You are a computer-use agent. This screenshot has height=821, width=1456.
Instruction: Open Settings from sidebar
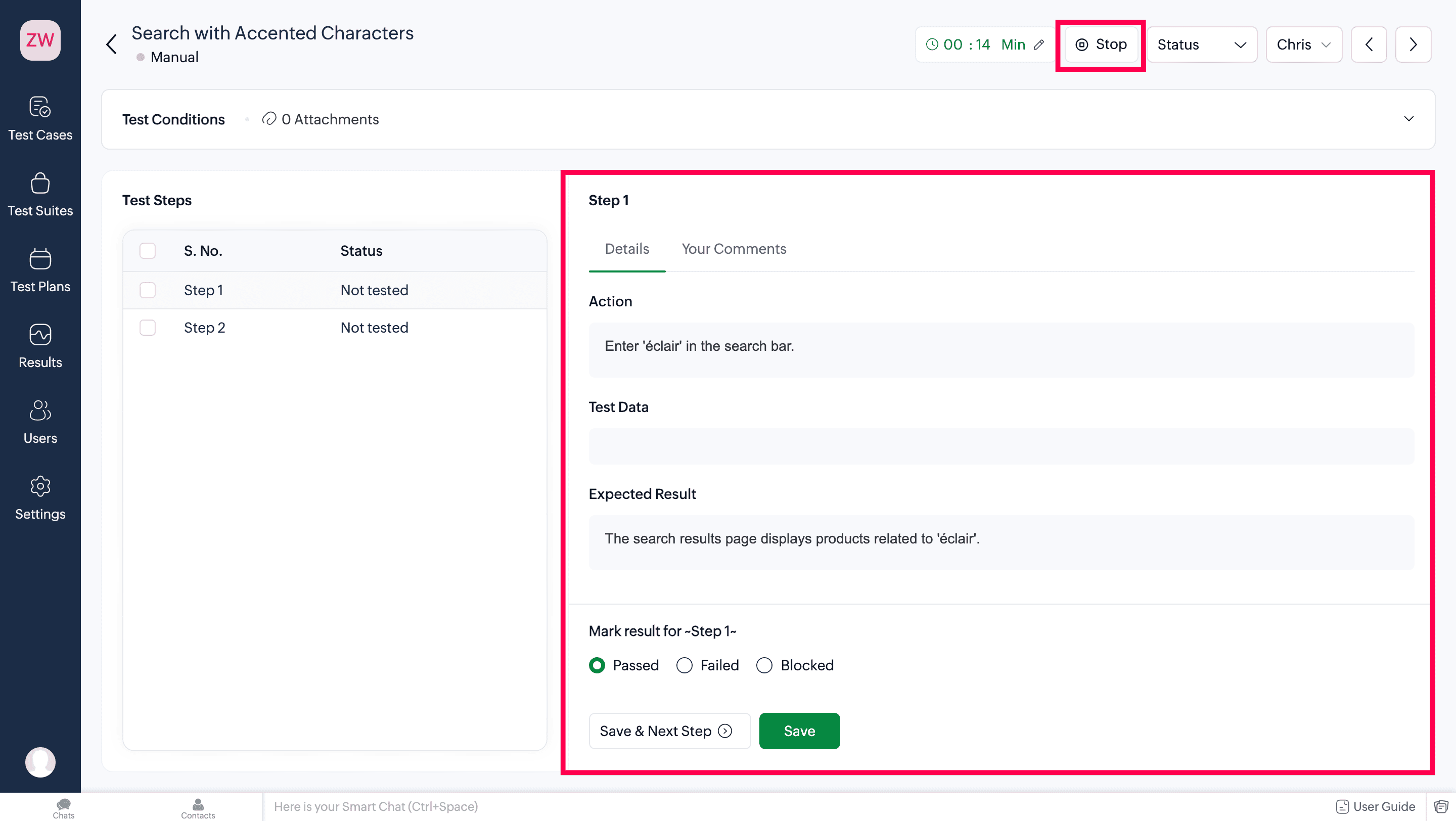40,498
